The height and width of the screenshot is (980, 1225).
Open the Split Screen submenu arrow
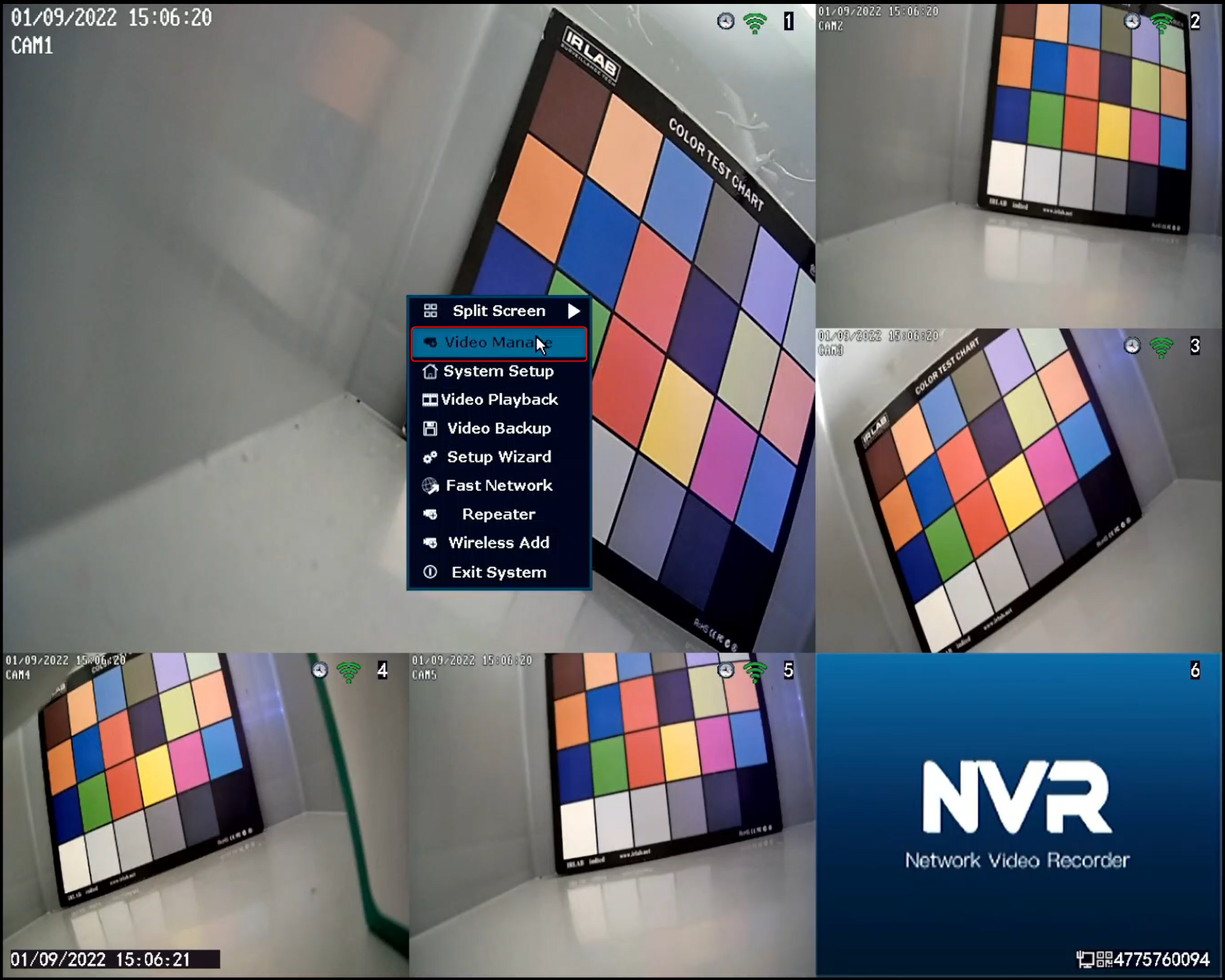click(574, 311)
